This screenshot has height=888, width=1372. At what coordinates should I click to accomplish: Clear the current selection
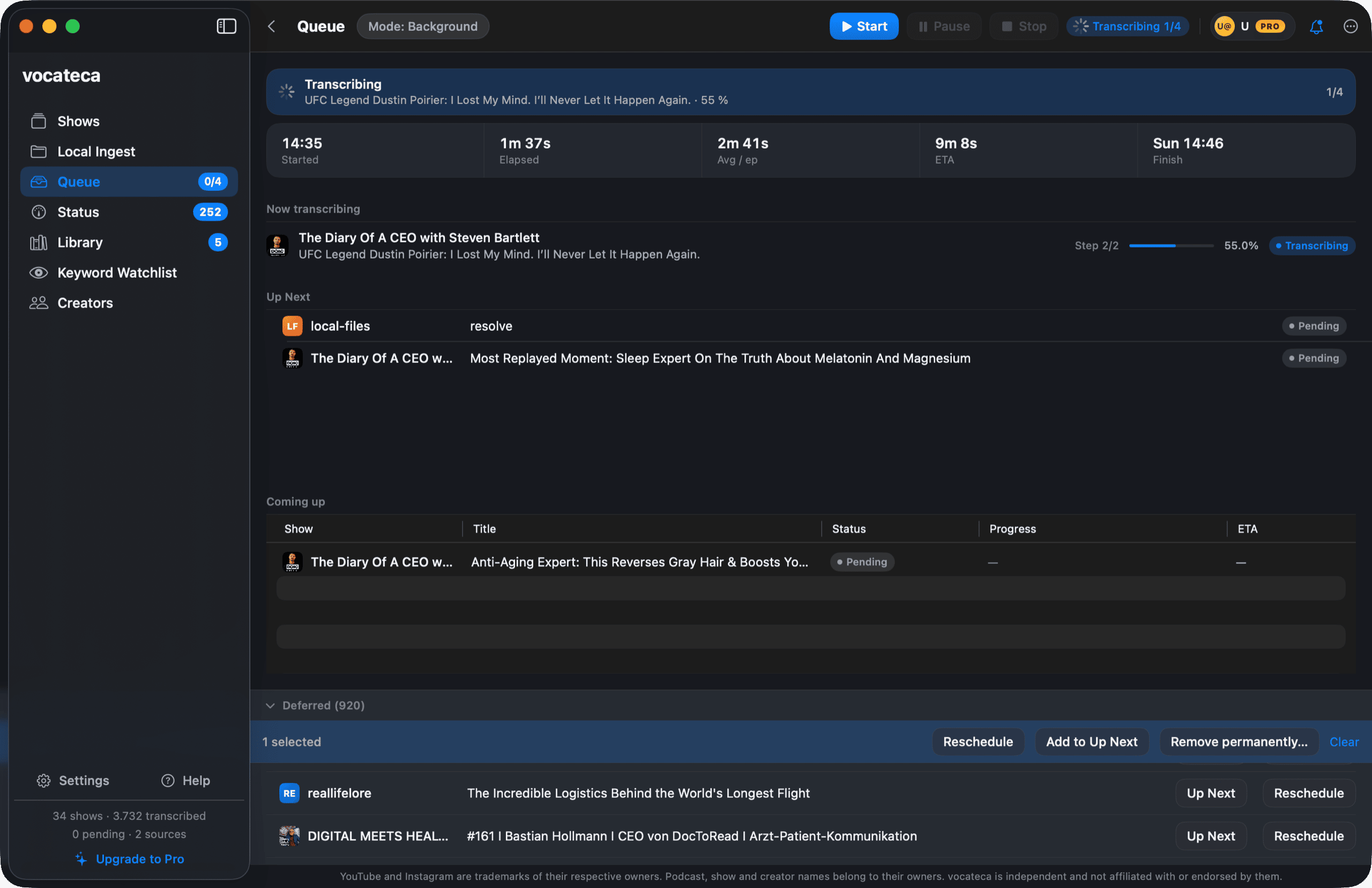(1344, 742)
